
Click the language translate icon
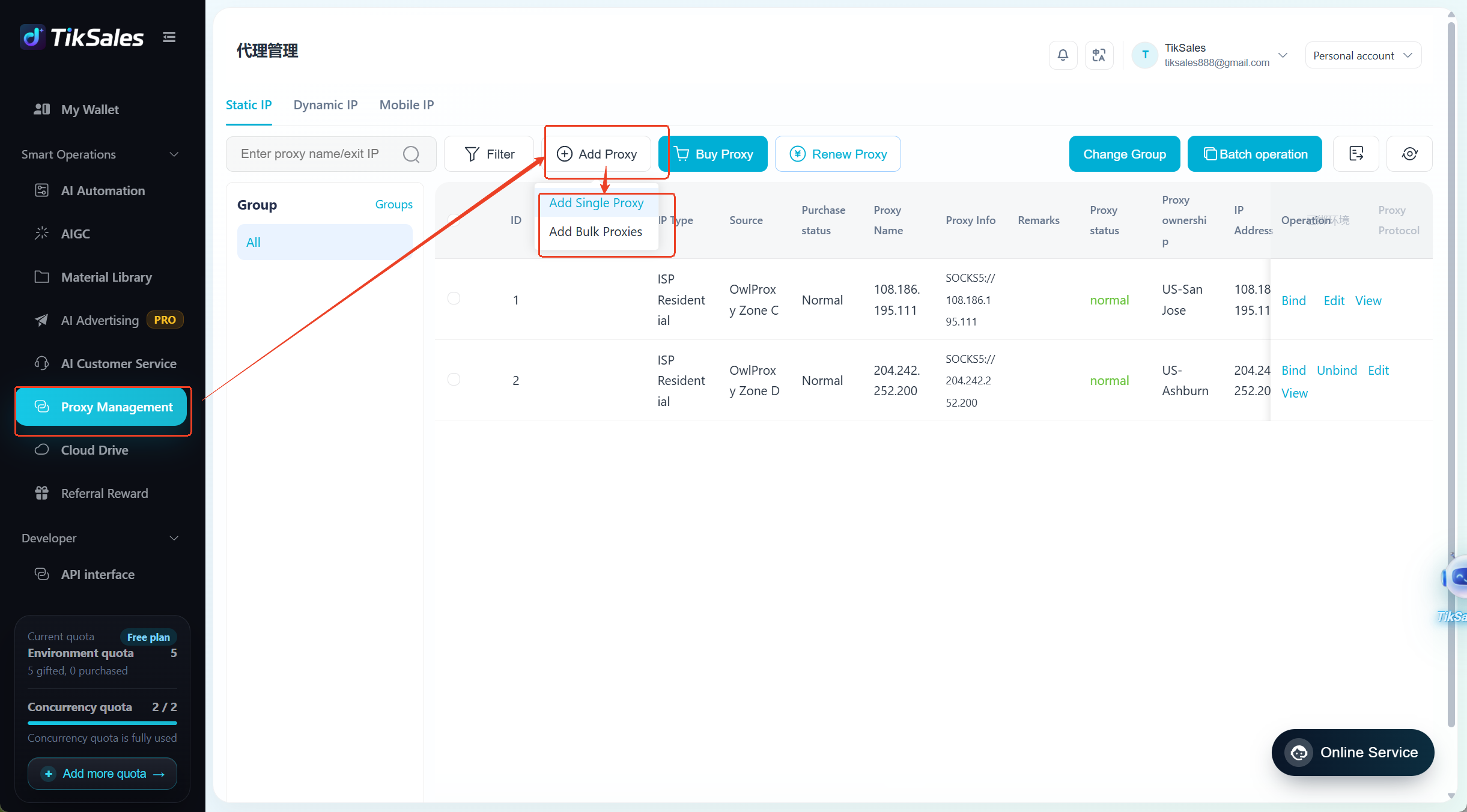pos(1099,55)
